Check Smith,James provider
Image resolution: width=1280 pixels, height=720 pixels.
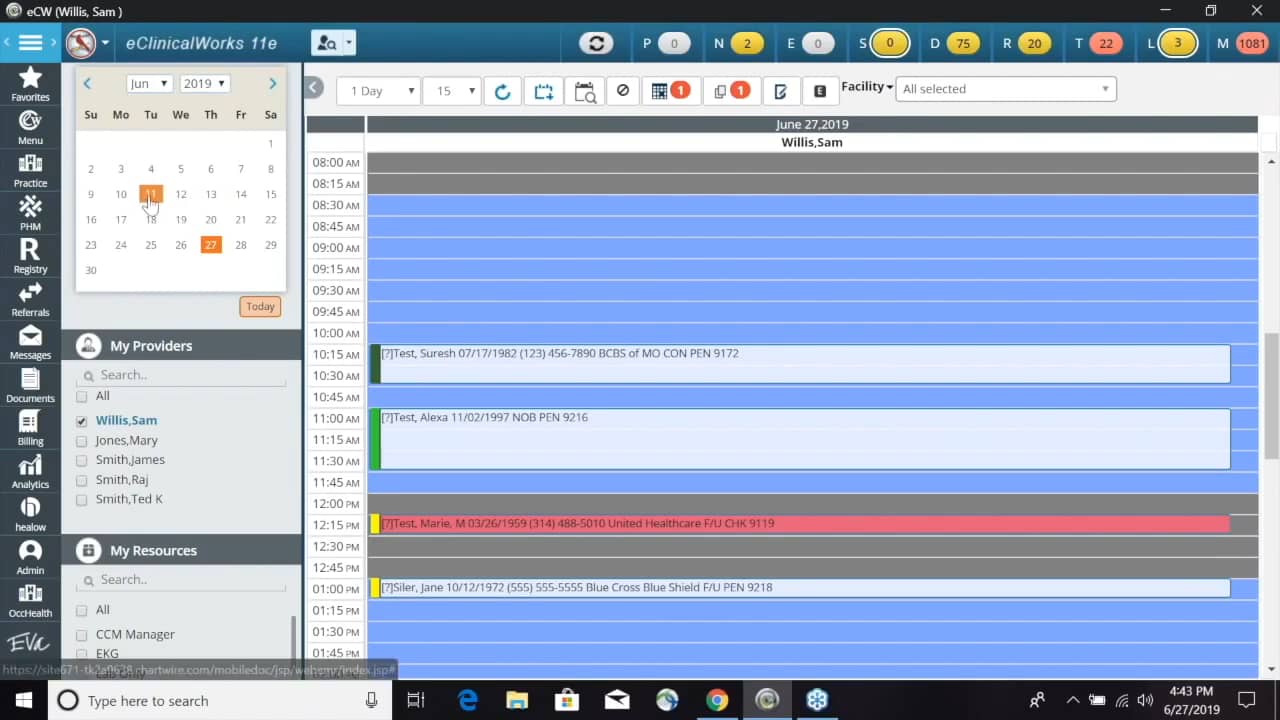82,460
